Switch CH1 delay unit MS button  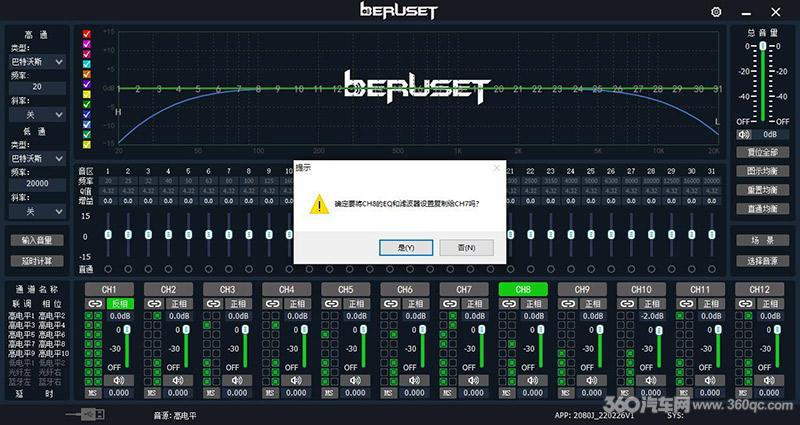coord(92,393)
